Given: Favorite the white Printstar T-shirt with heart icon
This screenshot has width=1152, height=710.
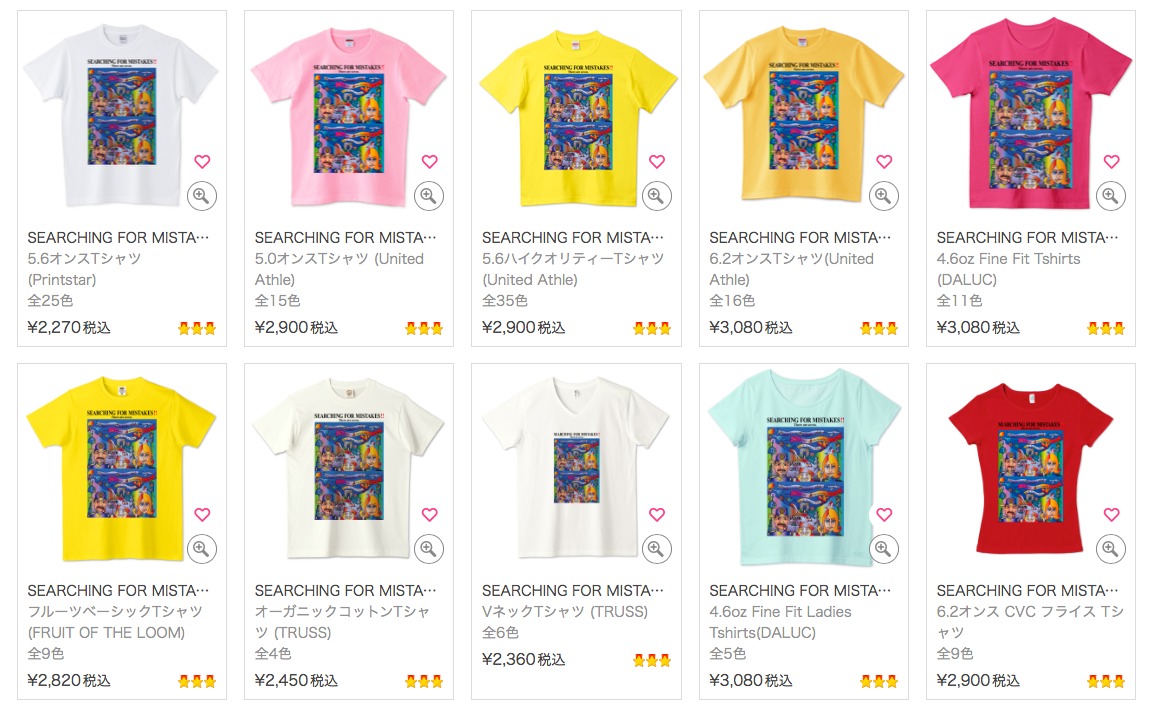Looking at the screenshot, I should click(202, 161).
